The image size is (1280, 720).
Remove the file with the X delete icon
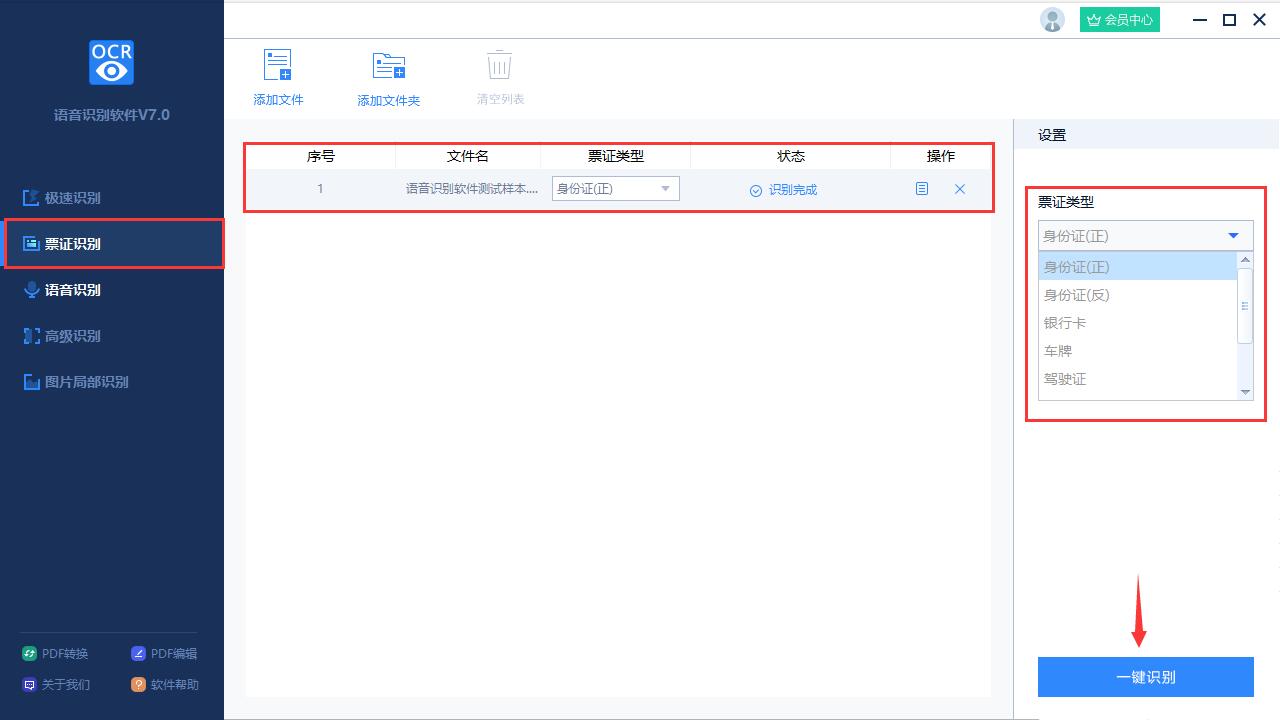(959, 188)
